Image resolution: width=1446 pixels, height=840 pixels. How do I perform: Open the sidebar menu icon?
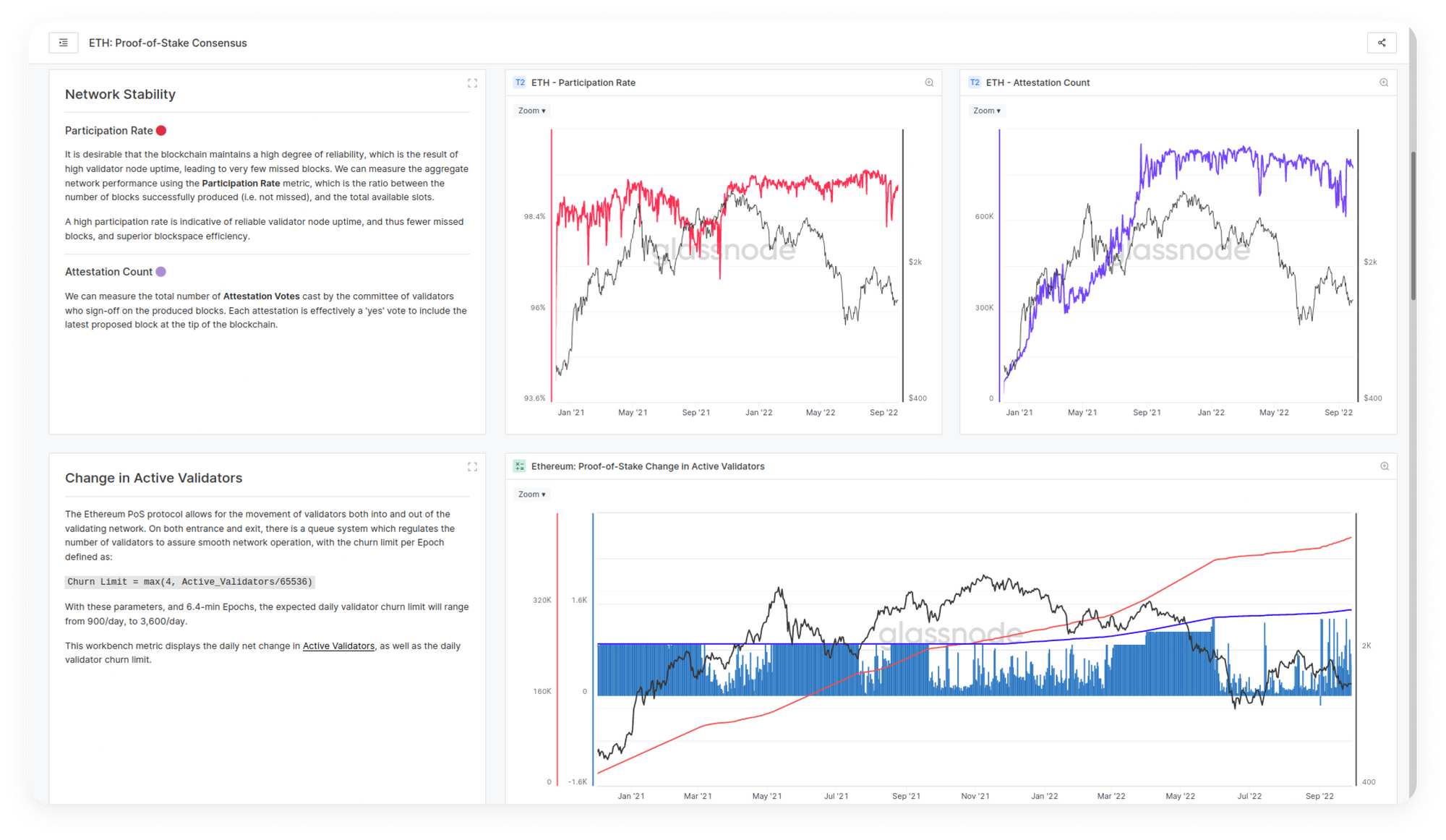64,43
